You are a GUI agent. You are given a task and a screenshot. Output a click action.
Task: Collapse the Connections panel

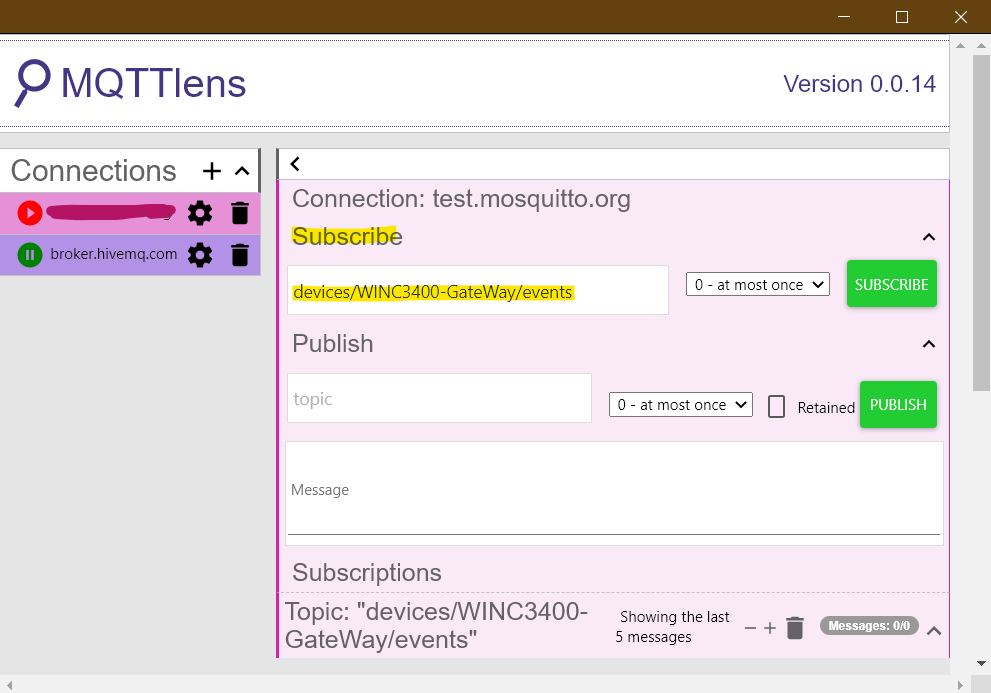(x=242, y=171)
